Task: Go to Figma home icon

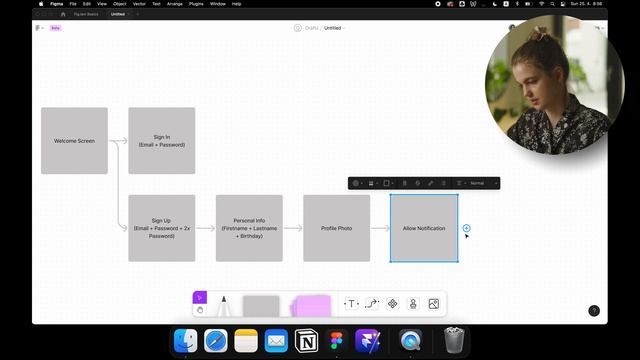Action: 63,14
